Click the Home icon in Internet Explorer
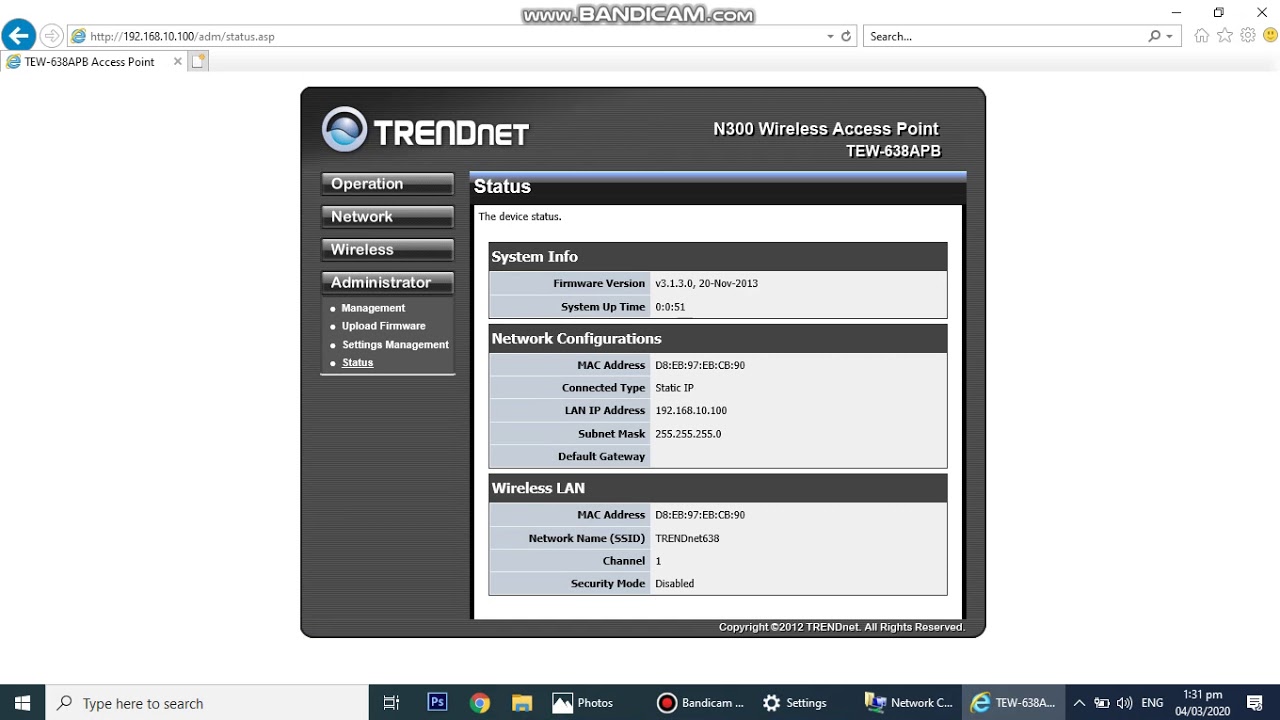Viewport: 1280px width, 720px height. pyautogui.click(x=1202, y=36)
